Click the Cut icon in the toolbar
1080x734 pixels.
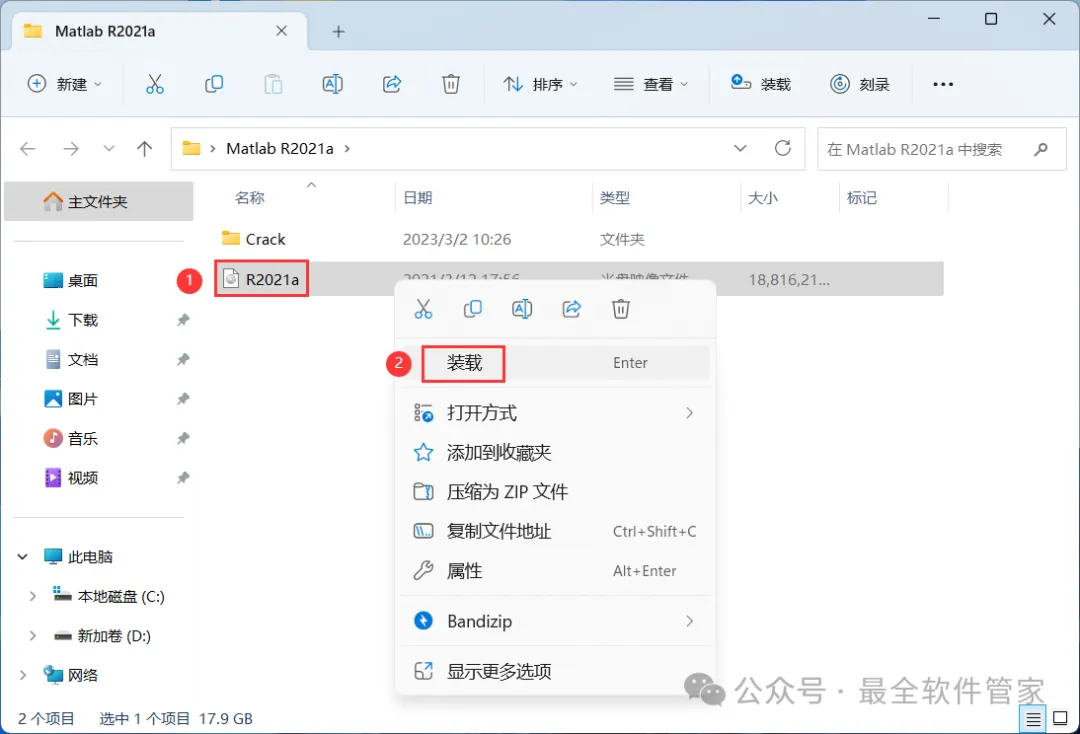tap(154, 84)
